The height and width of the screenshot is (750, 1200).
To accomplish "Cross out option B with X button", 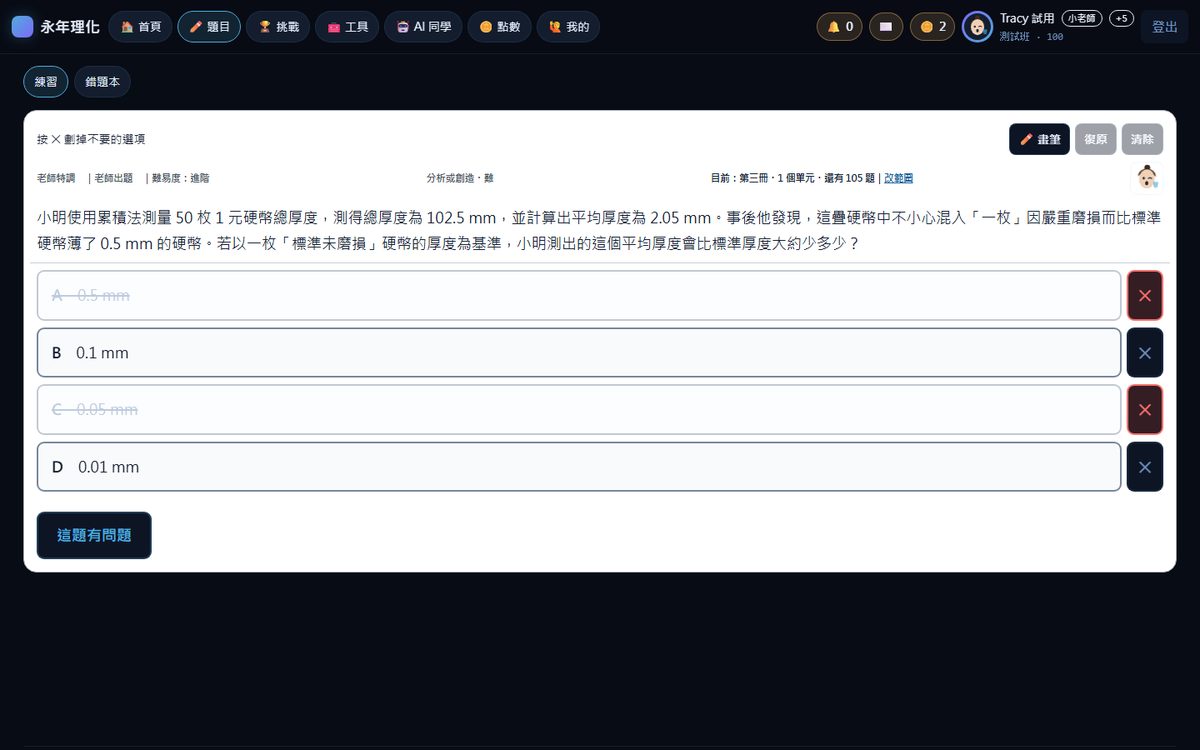I will point(1145,353).
